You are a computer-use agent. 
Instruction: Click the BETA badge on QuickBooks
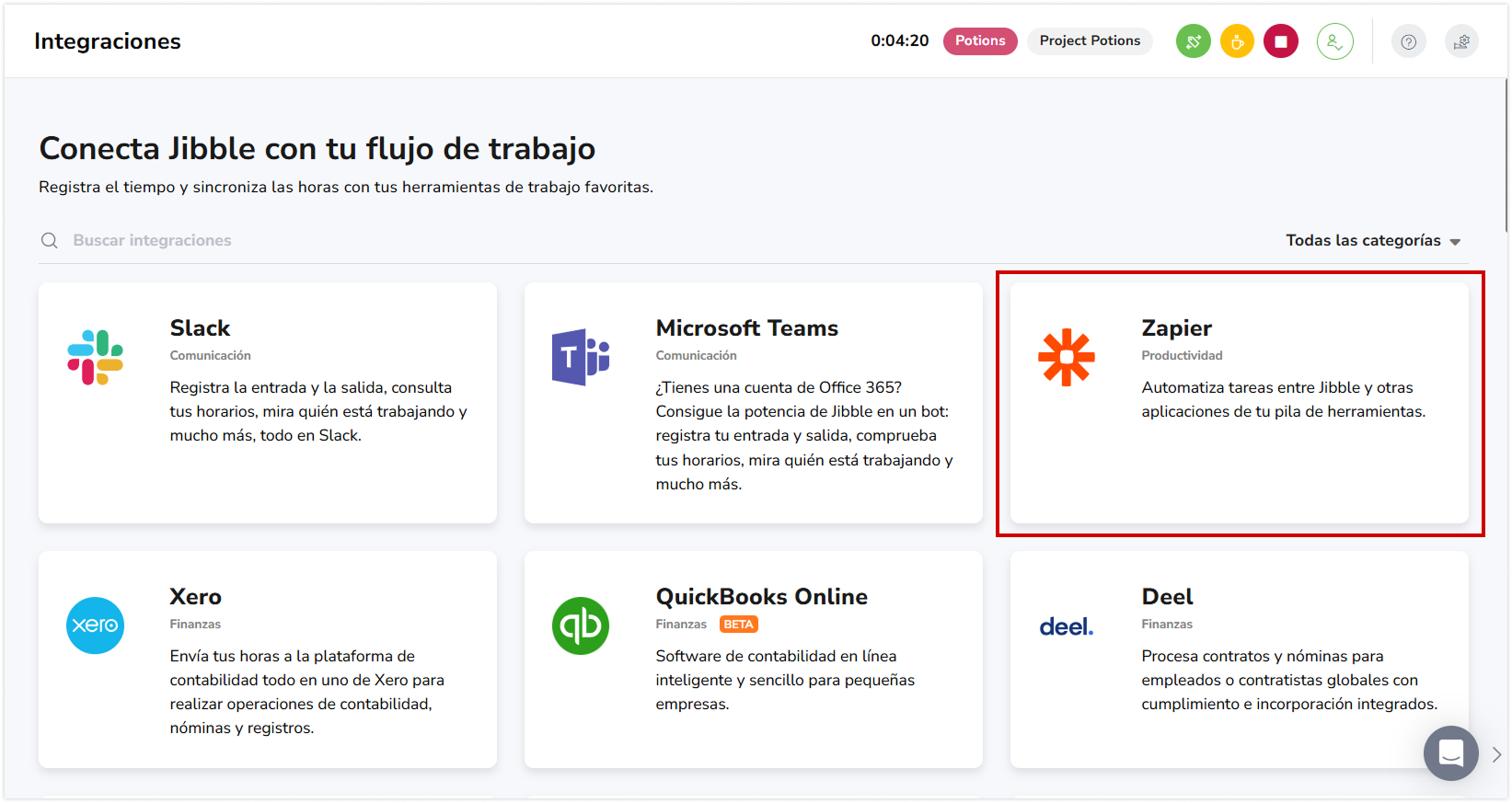pos(738,625)
